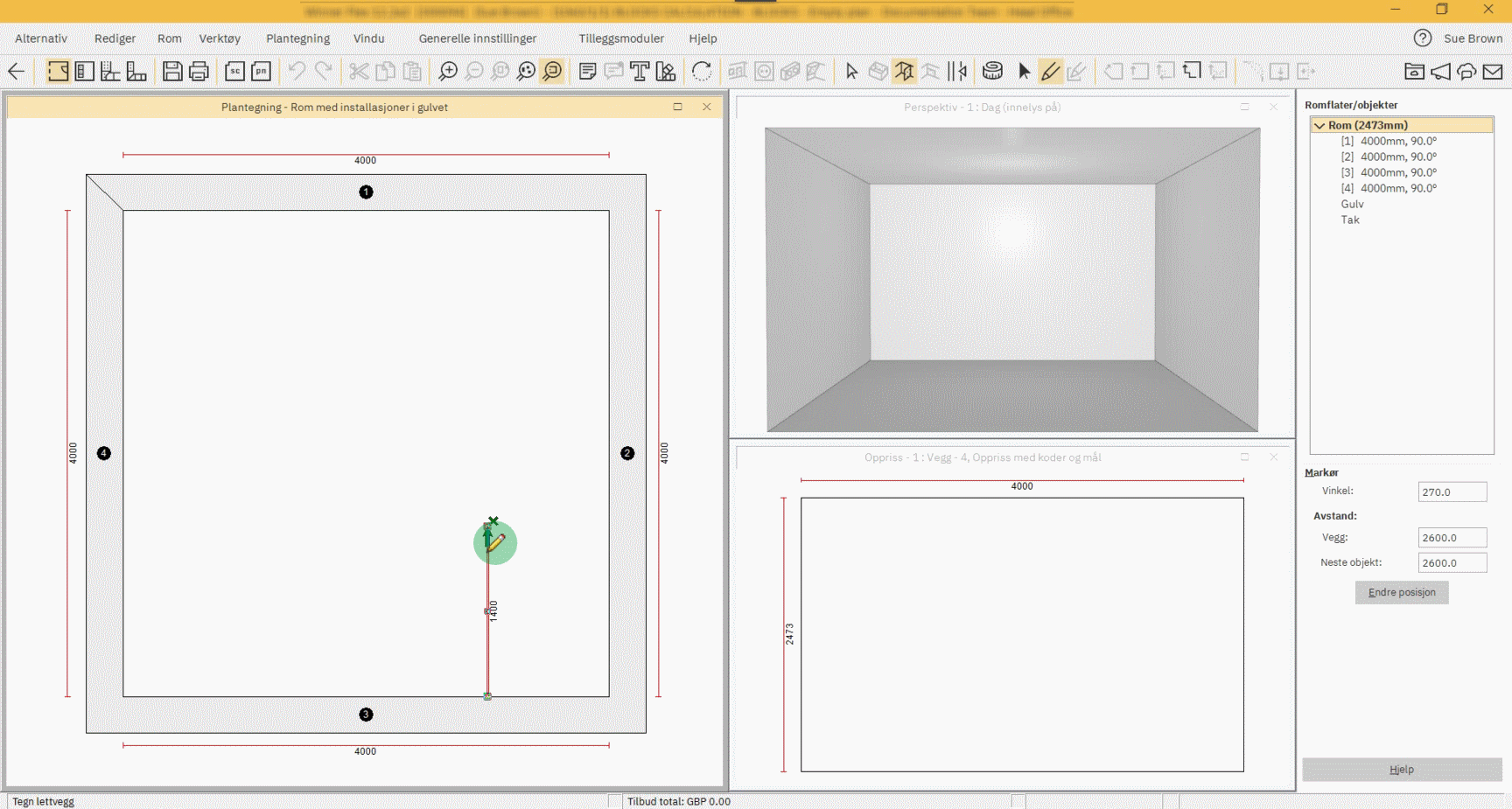The width and height of the screenshot is (1512, 809).
Task: Click the megaphone icon
Action: click(1440, 72)
